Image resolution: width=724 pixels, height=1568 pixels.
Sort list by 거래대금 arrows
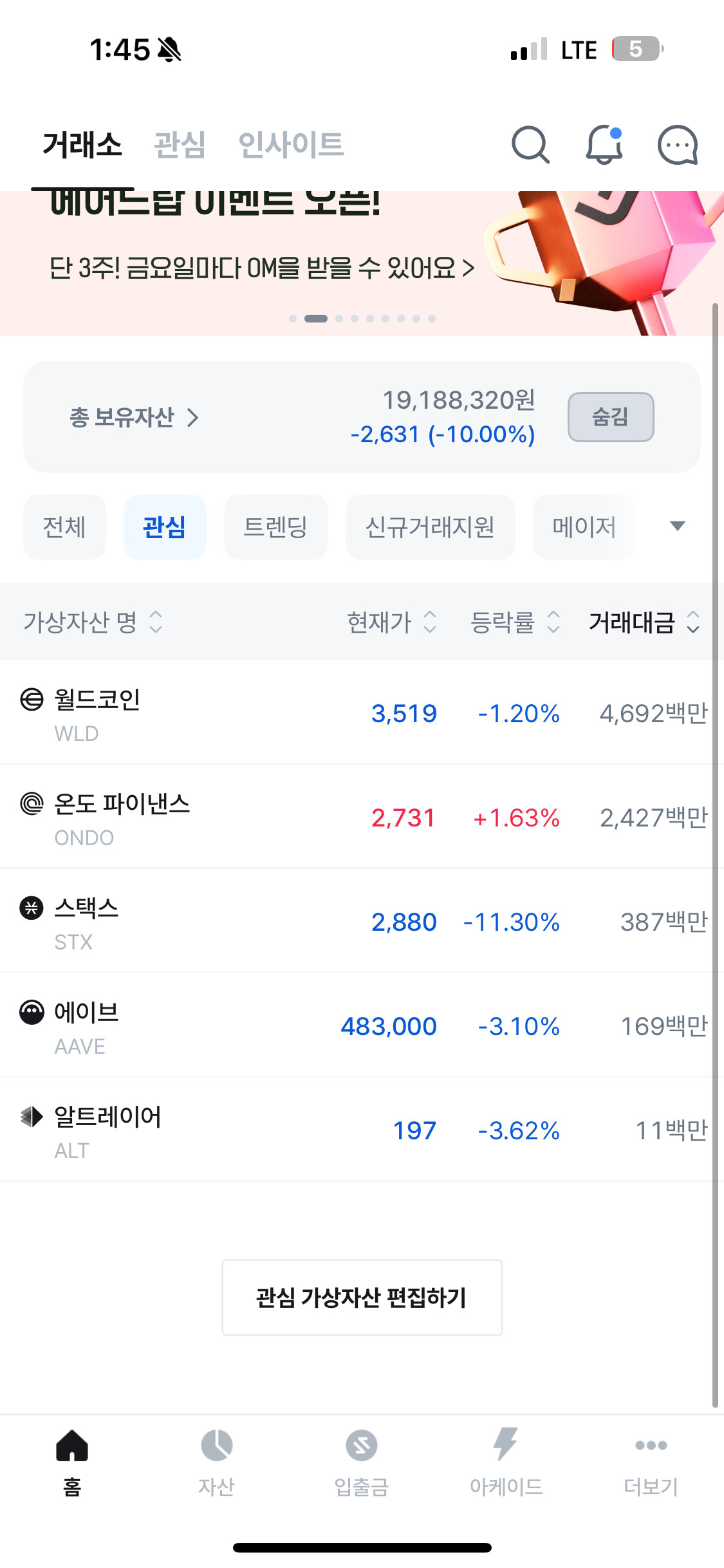692,622
